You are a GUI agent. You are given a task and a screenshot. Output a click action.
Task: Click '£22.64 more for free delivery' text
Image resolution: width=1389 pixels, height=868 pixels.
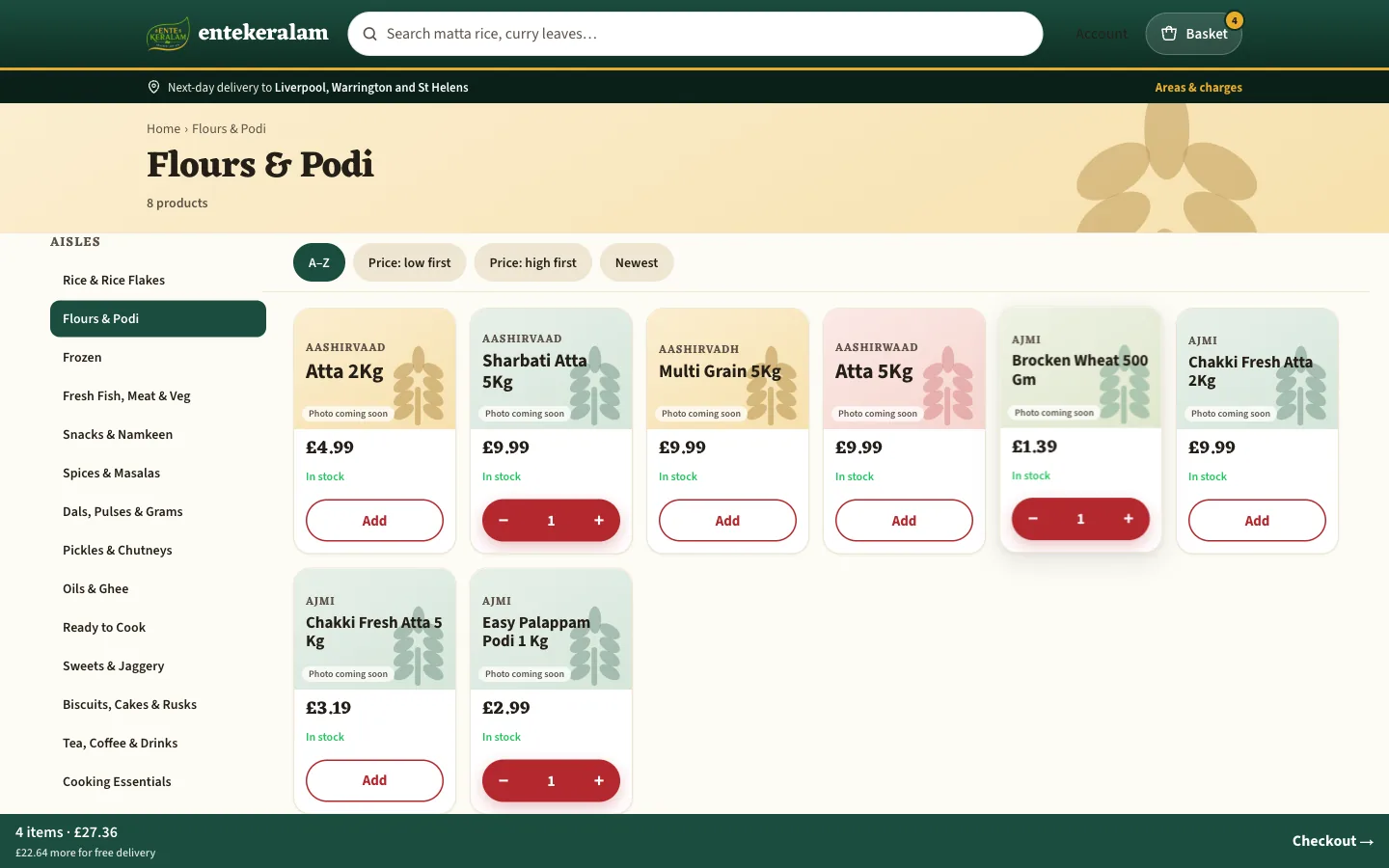(x=85, y=853)
